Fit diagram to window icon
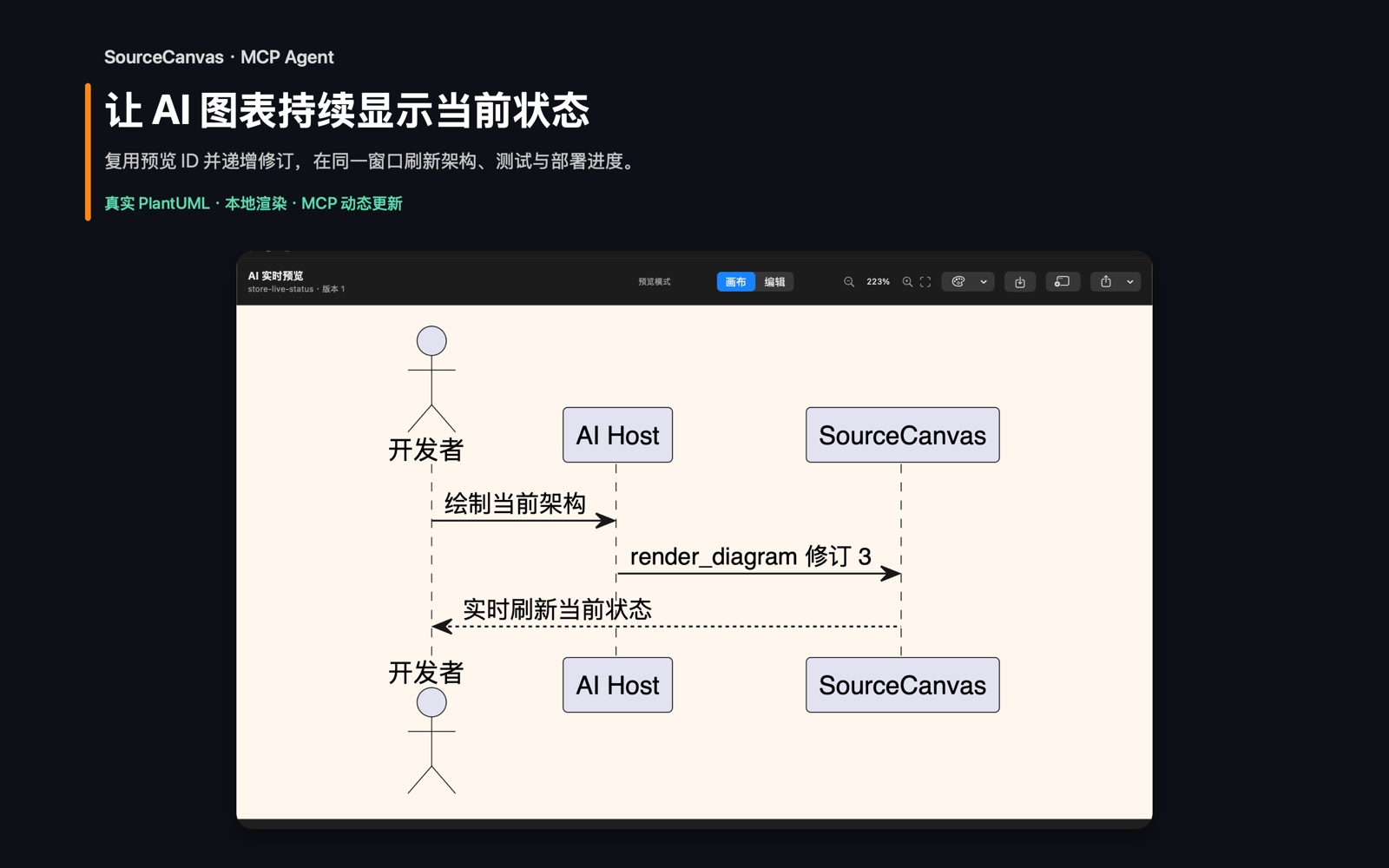The image size is (1389, 868). (925, 282)
